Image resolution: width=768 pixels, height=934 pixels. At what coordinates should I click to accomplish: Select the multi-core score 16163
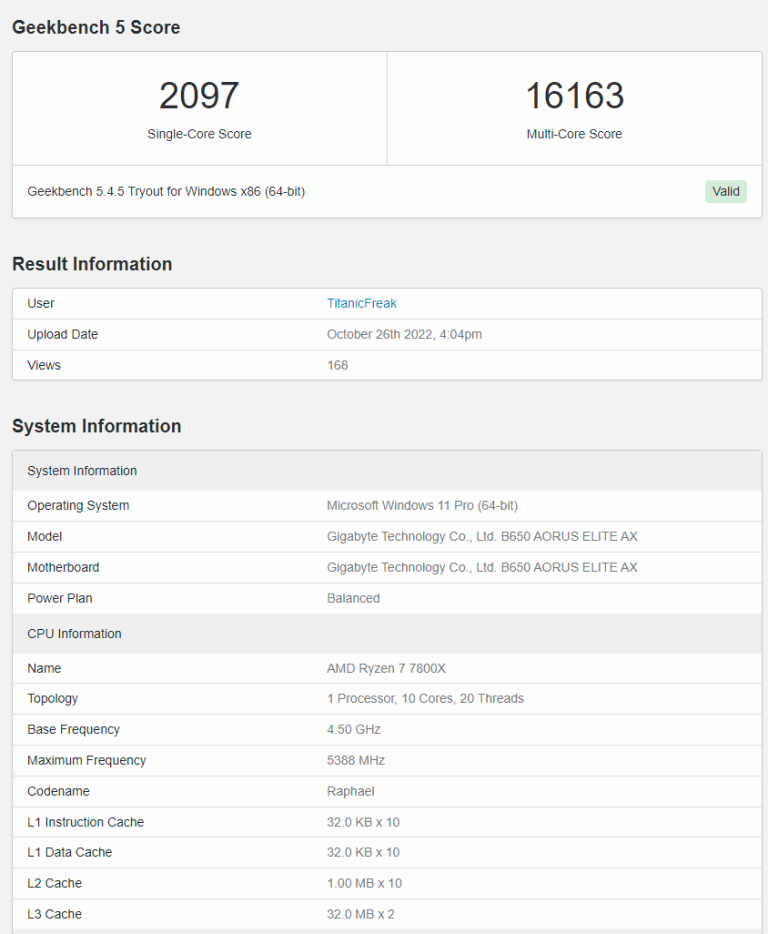[x=574, y=95]
